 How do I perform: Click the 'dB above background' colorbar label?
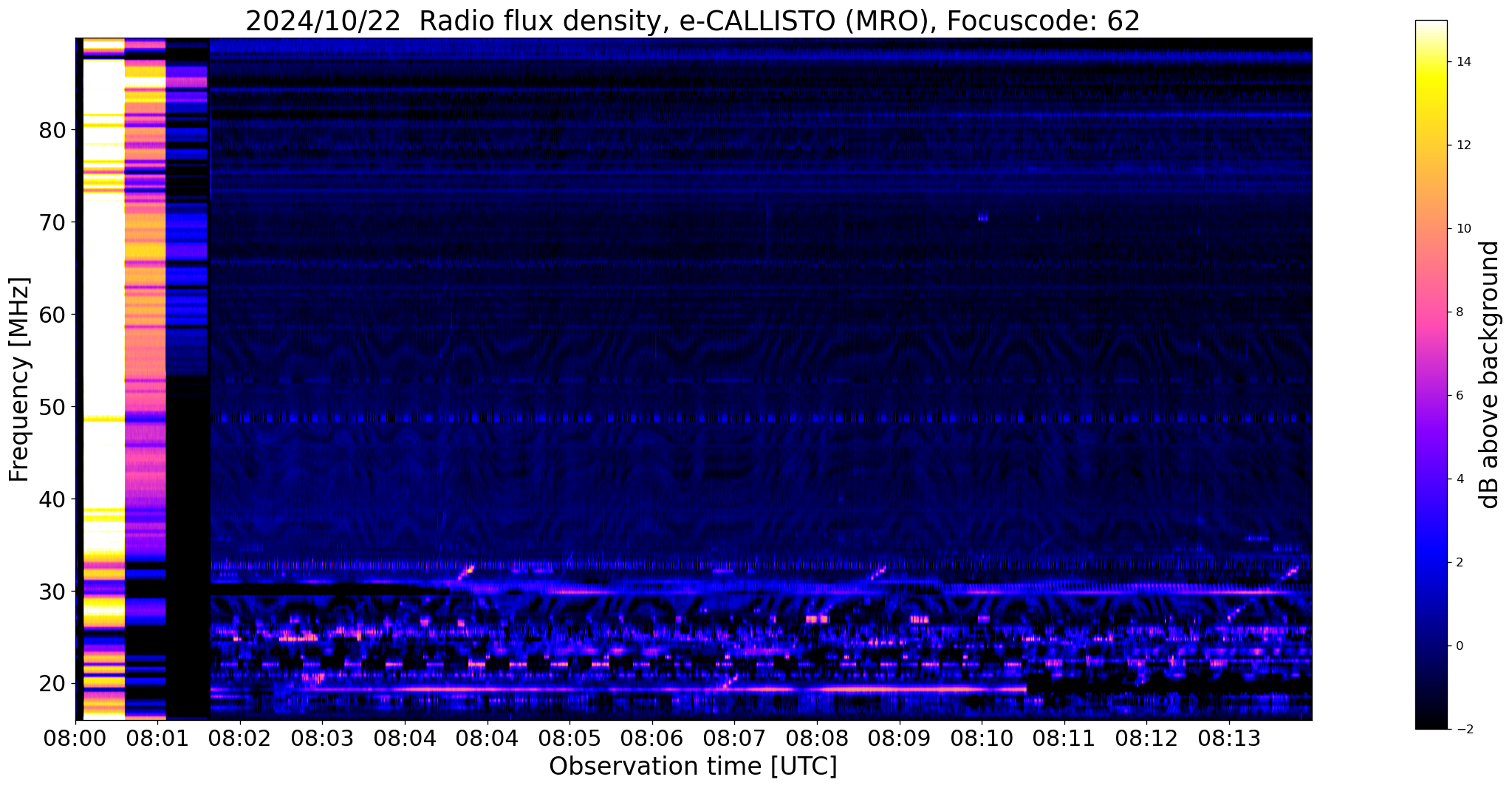tap(1490, 374)
